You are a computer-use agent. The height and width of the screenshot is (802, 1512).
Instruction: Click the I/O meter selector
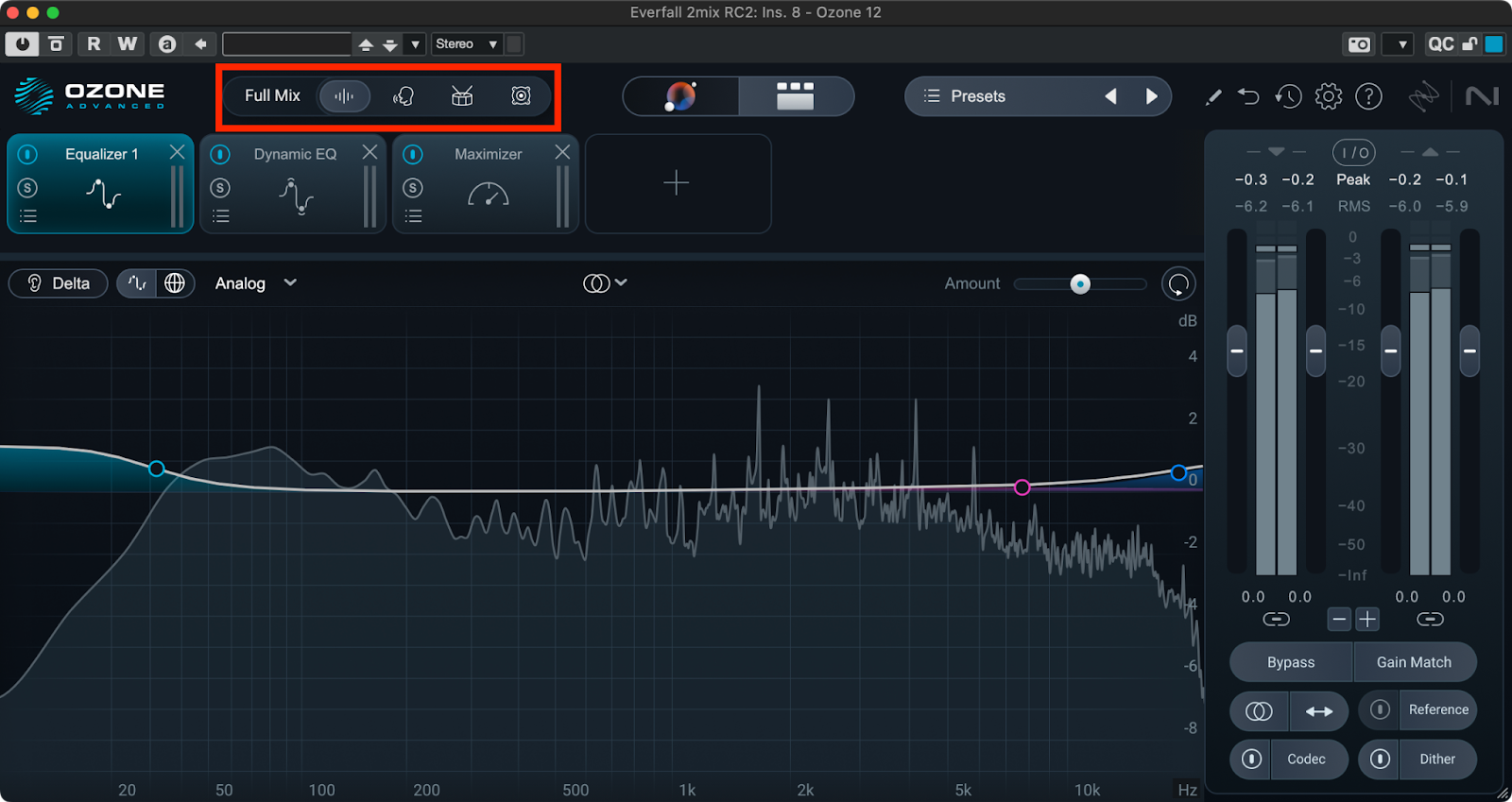pos(1354,152)
